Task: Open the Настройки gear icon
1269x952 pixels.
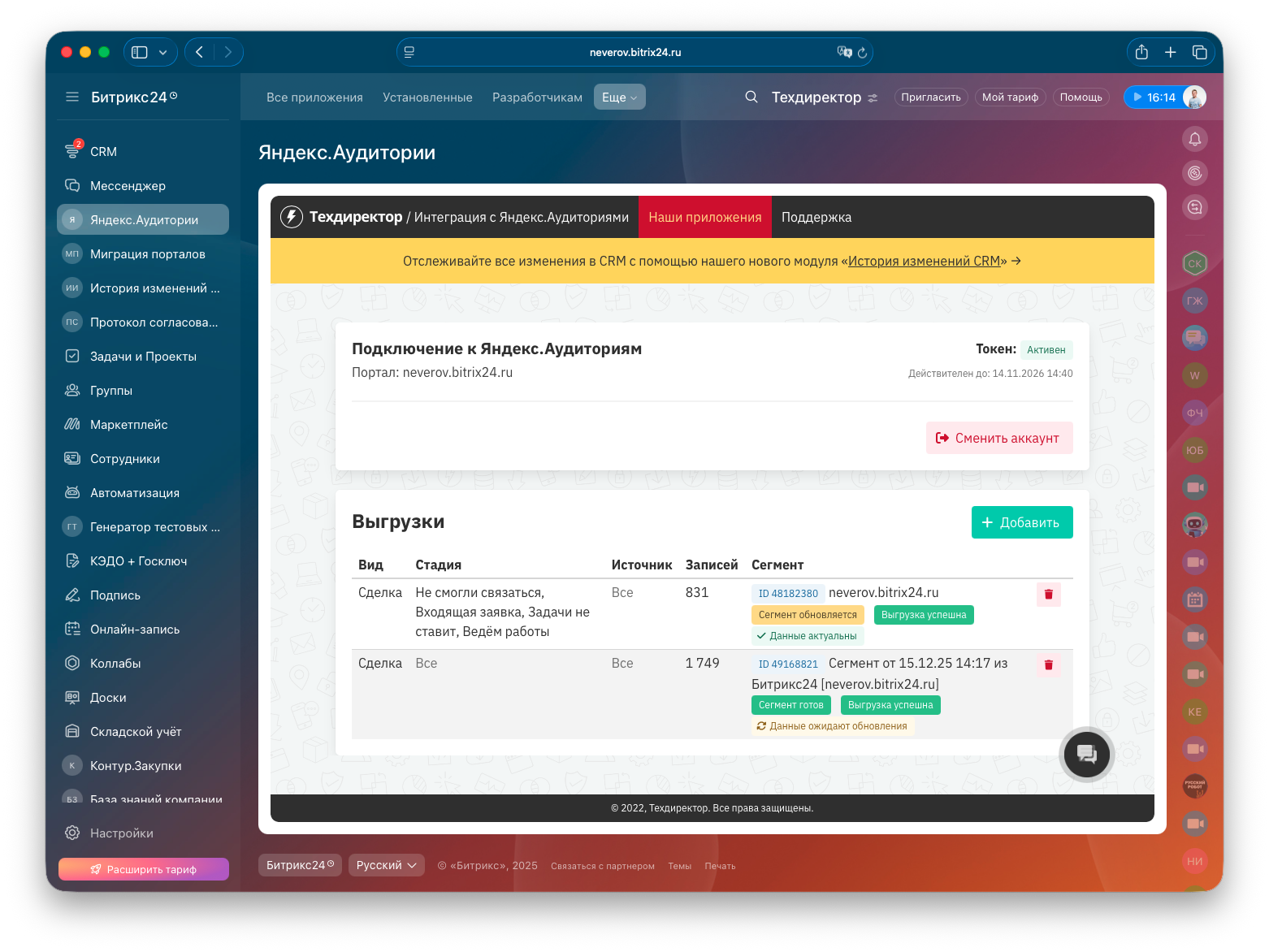Action: [x=72, y=833]
